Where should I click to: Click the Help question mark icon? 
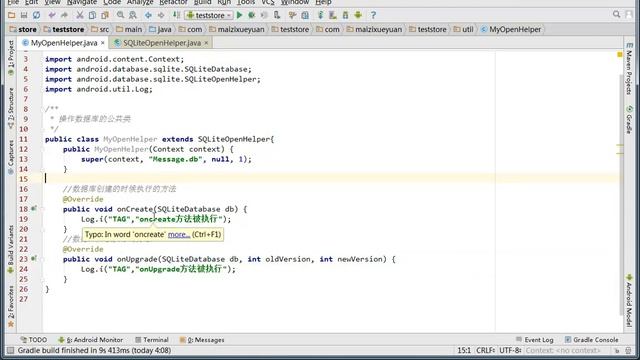click(x=373, y=16)
